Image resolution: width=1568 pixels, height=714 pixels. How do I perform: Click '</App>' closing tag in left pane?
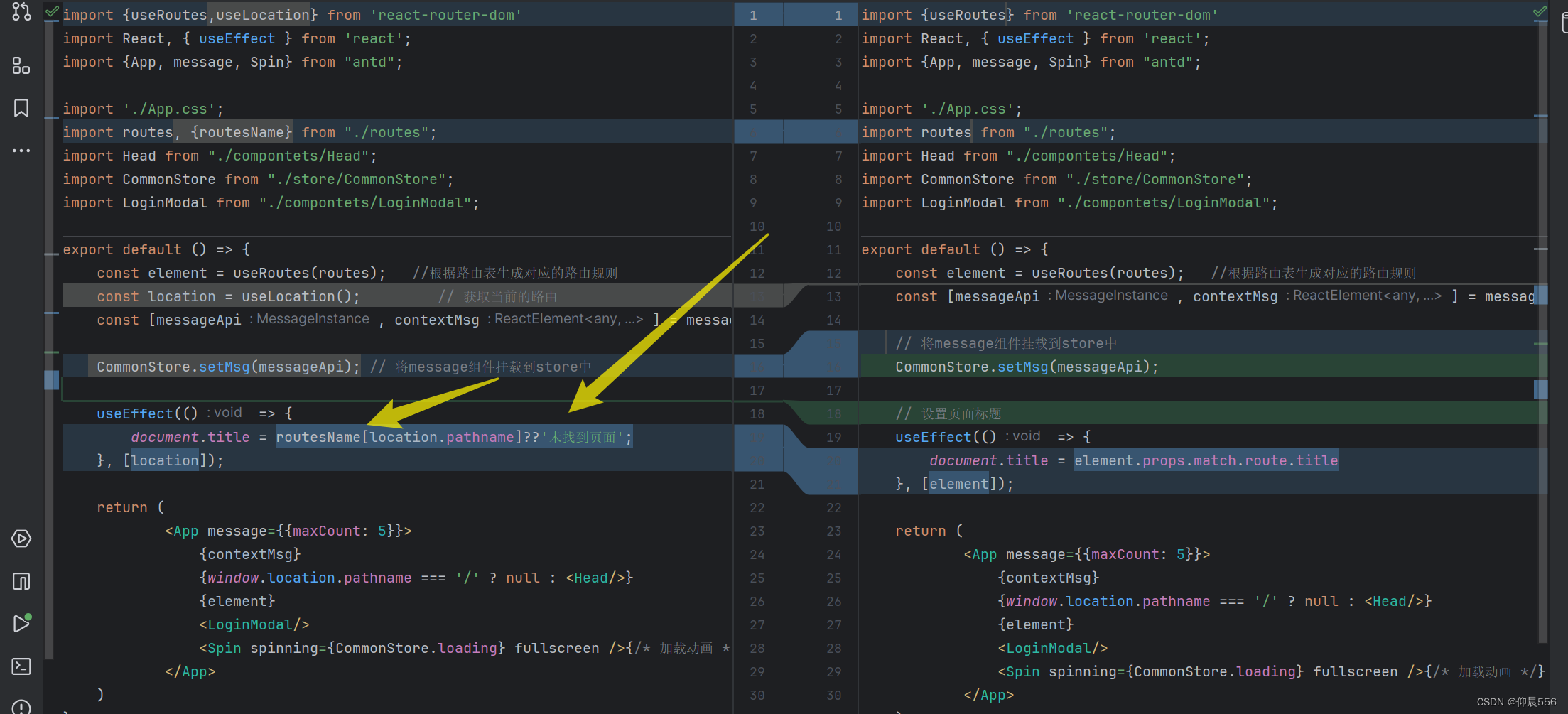point(190,671)
